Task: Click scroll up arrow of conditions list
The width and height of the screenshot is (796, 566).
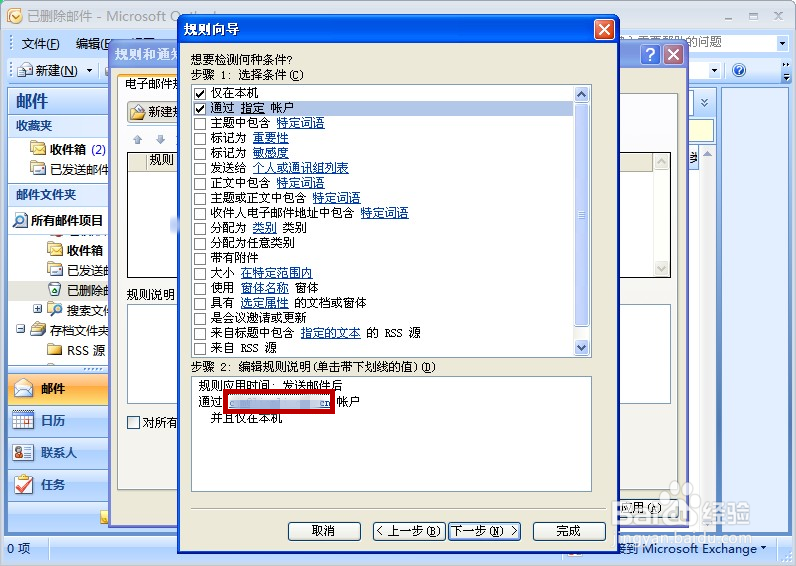Action: [581, 94]
